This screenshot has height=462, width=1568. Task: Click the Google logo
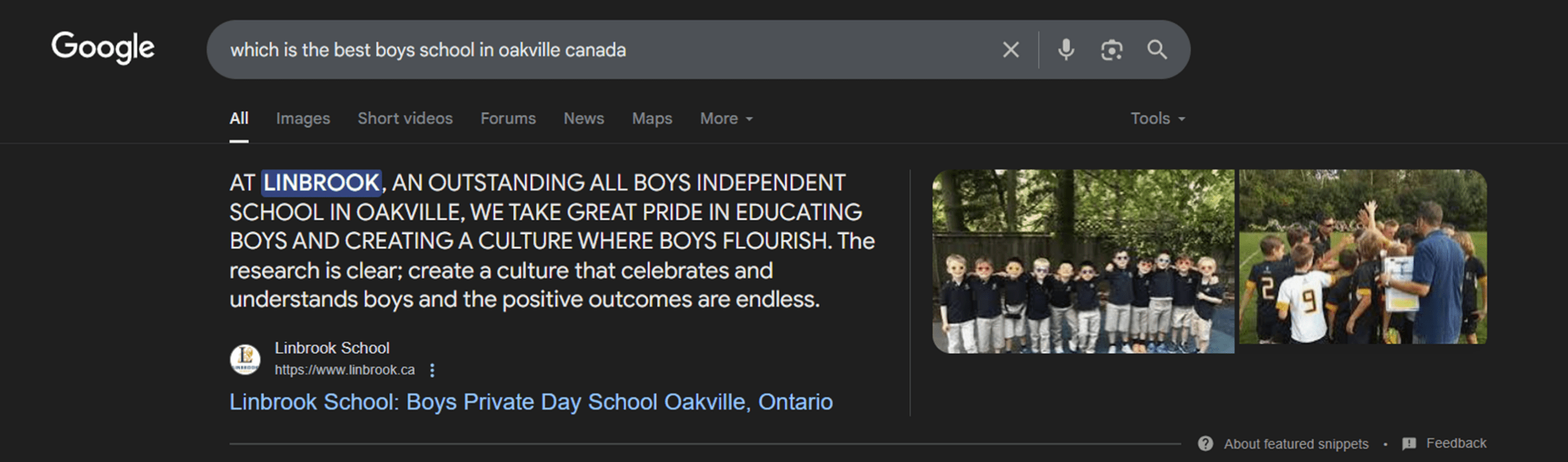103,48
